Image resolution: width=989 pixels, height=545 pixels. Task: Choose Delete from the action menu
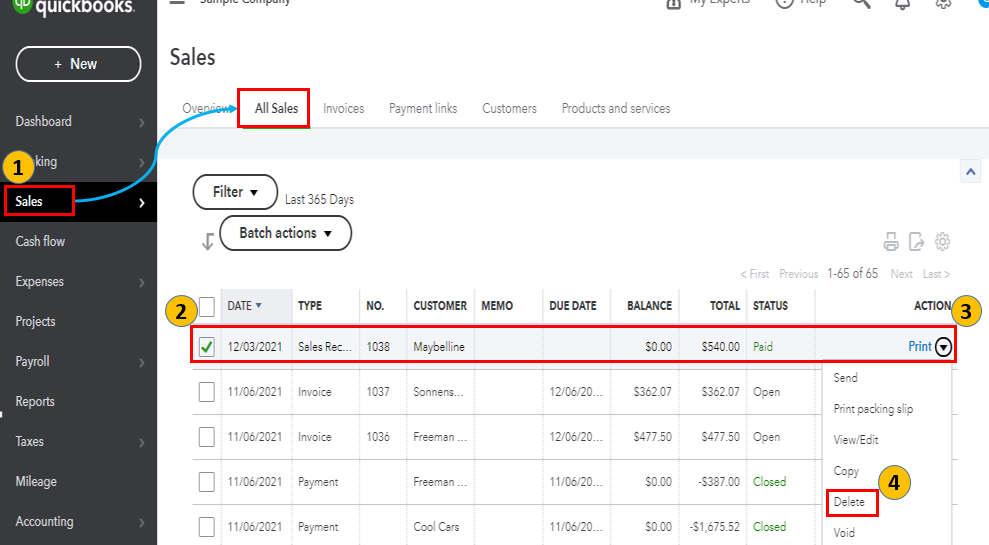click(849, 502)
